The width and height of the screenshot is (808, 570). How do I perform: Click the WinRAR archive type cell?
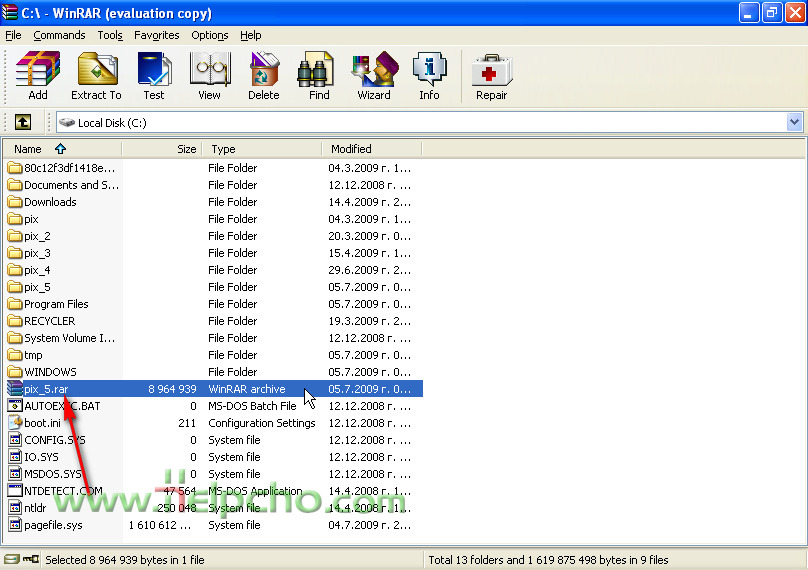(247, 389)
